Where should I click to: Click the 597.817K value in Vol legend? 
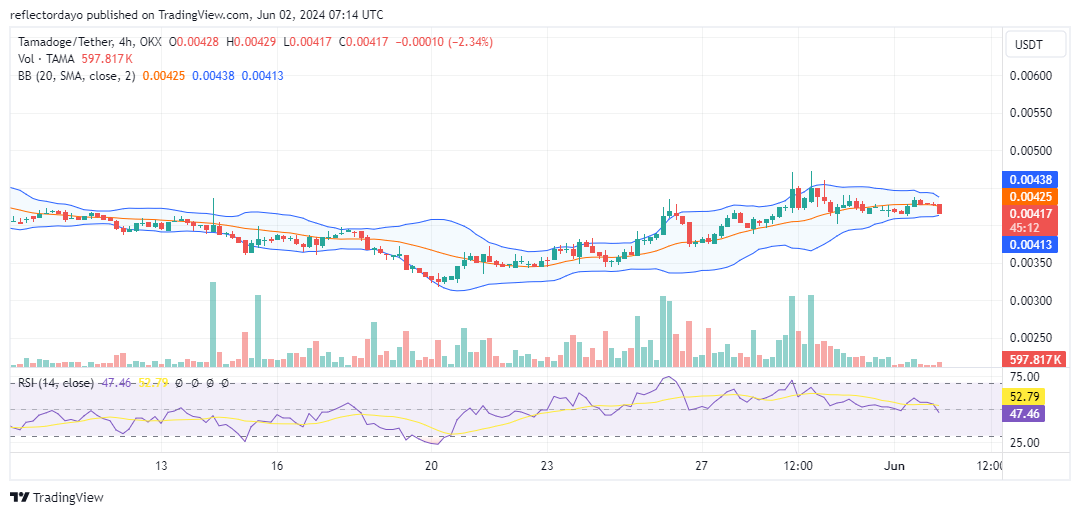(107, 59)
